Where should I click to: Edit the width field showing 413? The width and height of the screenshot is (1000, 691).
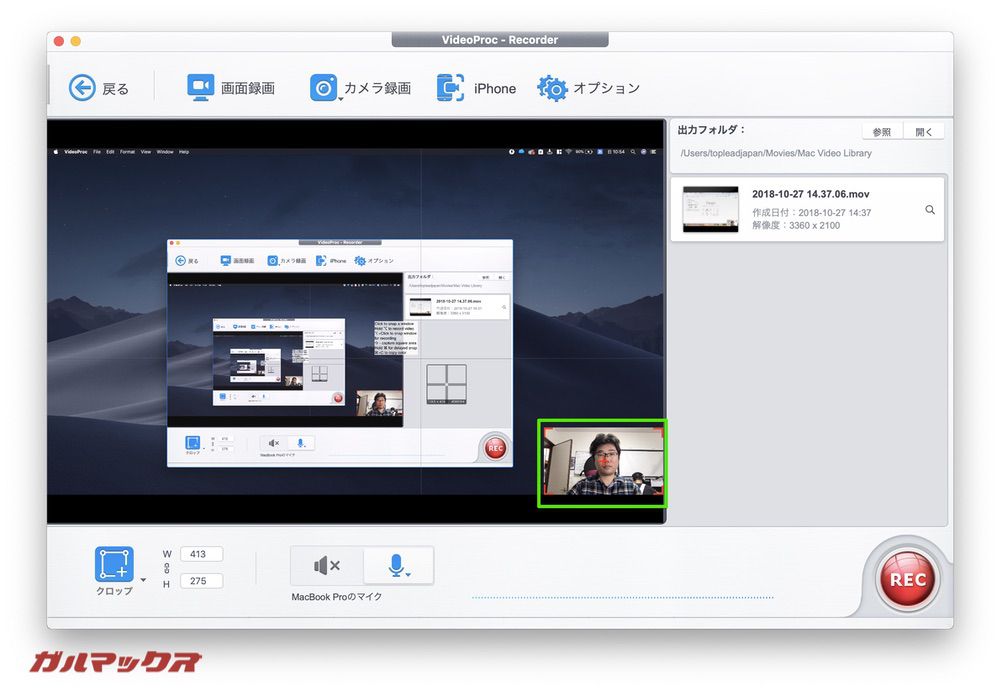coord(200,554)
